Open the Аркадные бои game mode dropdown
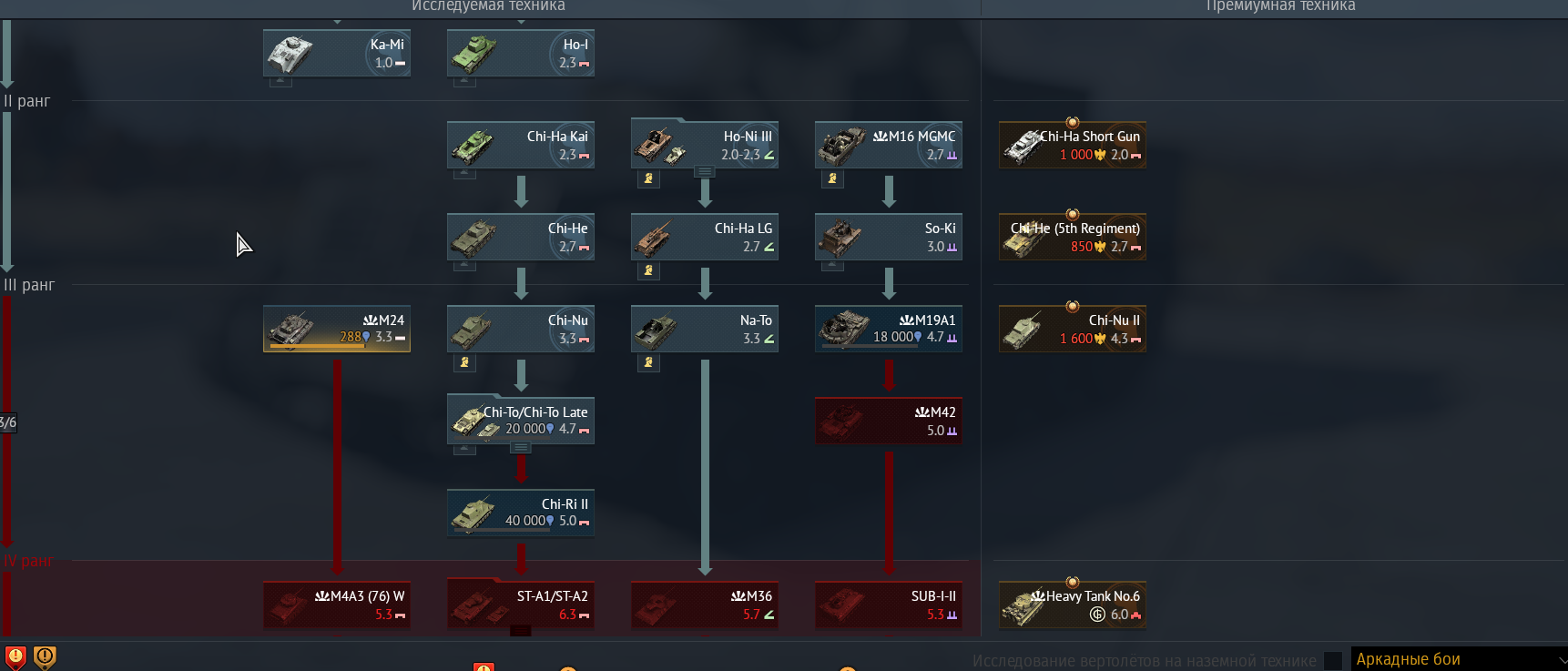Viewport: 1568px width, 671px height. (x=1459, y=659)
